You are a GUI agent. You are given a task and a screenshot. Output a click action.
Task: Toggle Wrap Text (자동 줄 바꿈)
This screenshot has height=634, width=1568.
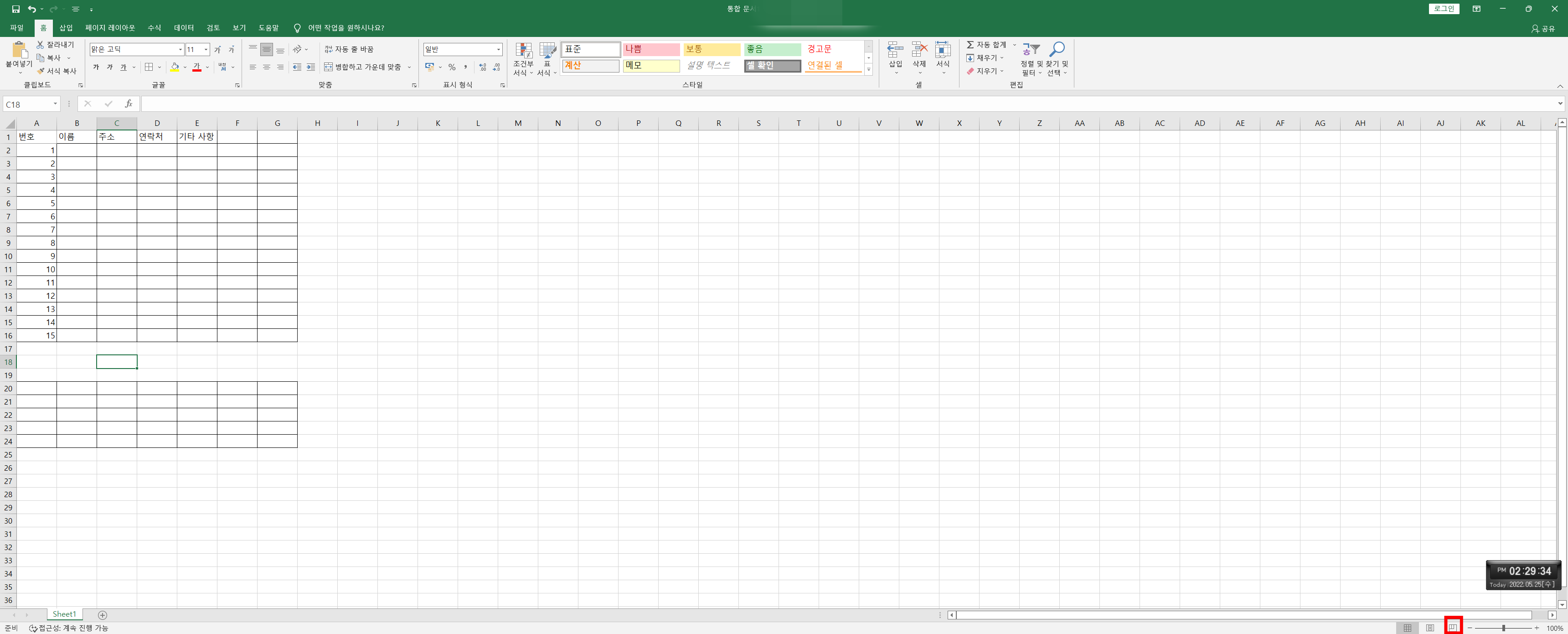350,49
